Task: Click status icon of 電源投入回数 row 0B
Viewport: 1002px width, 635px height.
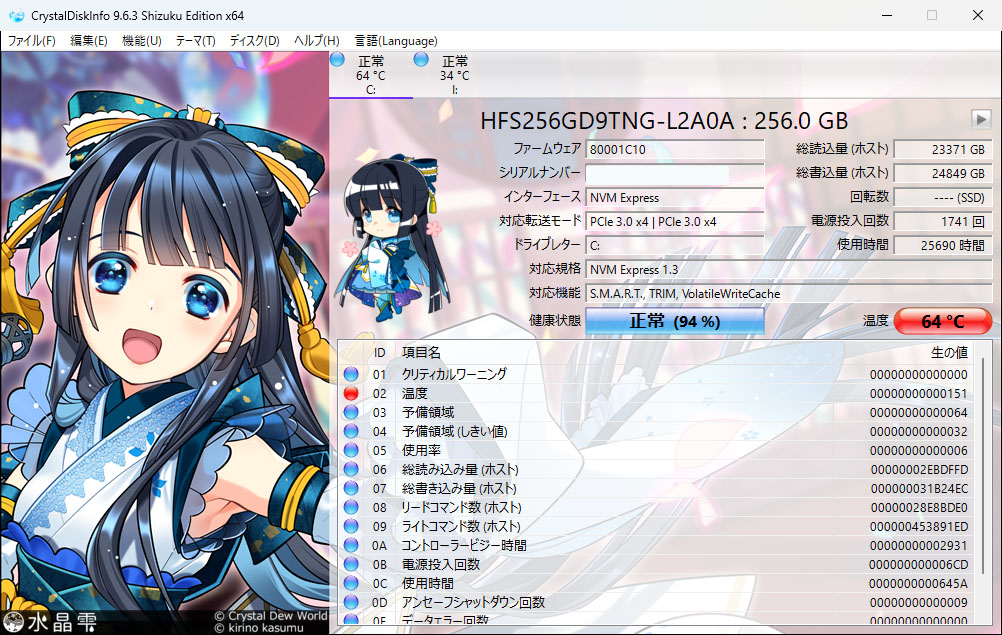Action: click(x=351, y=564)
